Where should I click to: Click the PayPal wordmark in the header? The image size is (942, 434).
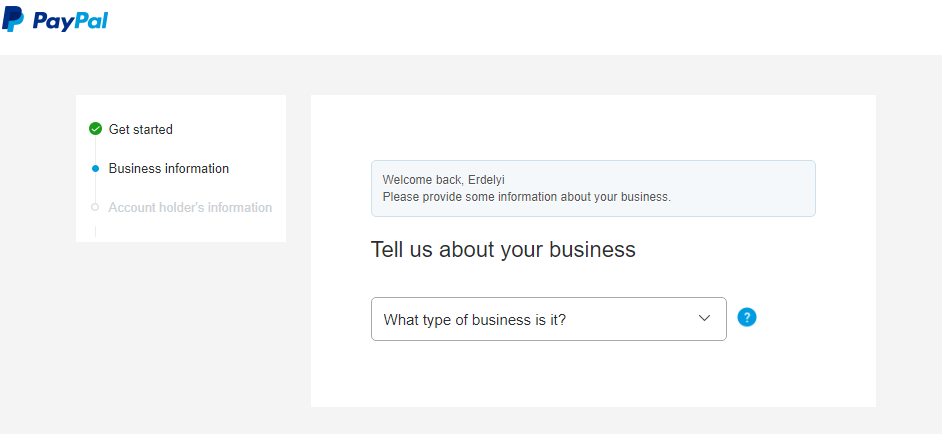70,21
